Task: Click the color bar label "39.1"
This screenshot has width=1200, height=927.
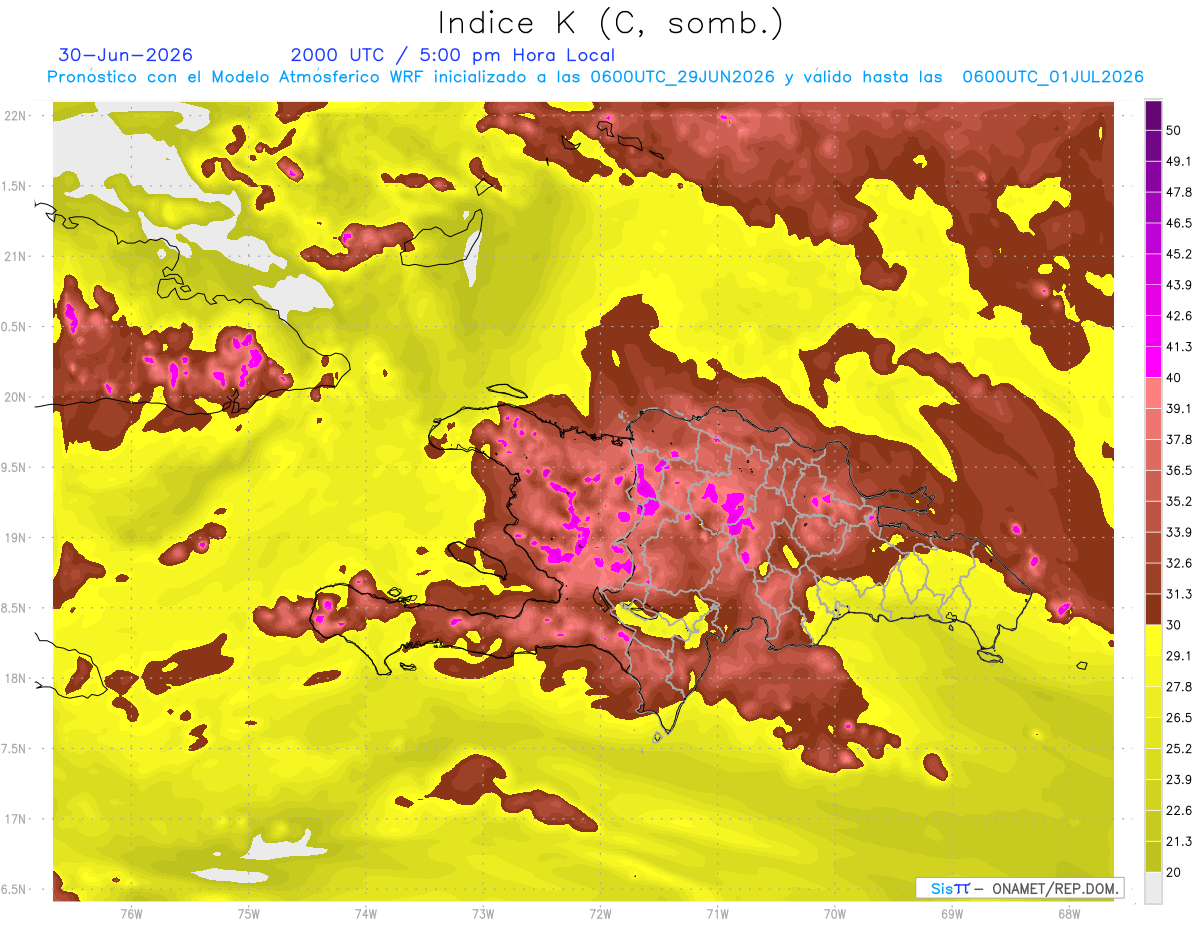Action: (1179, 408)
